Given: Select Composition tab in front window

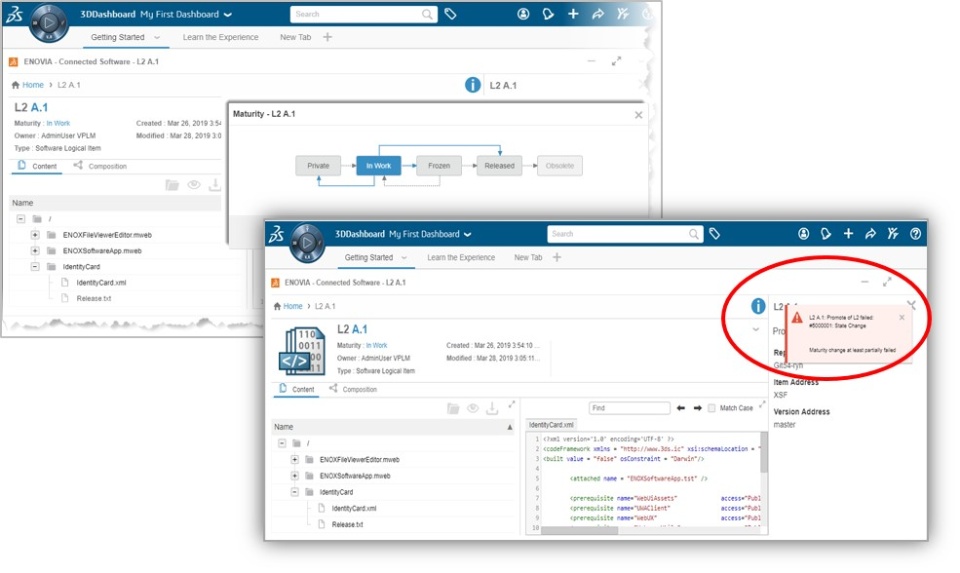Looking at the screenshot, I should [x=353, y=389].
